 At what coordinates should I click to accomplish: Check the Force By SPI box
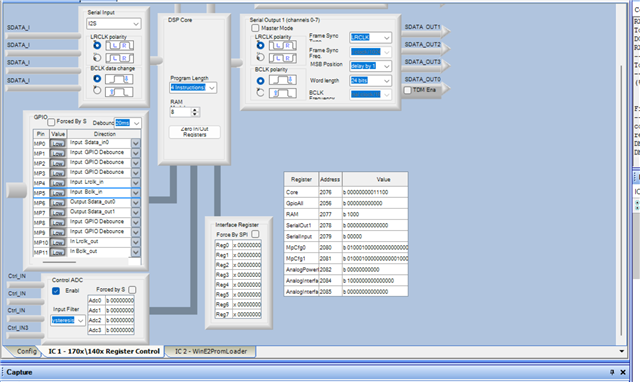coord(255,234)
